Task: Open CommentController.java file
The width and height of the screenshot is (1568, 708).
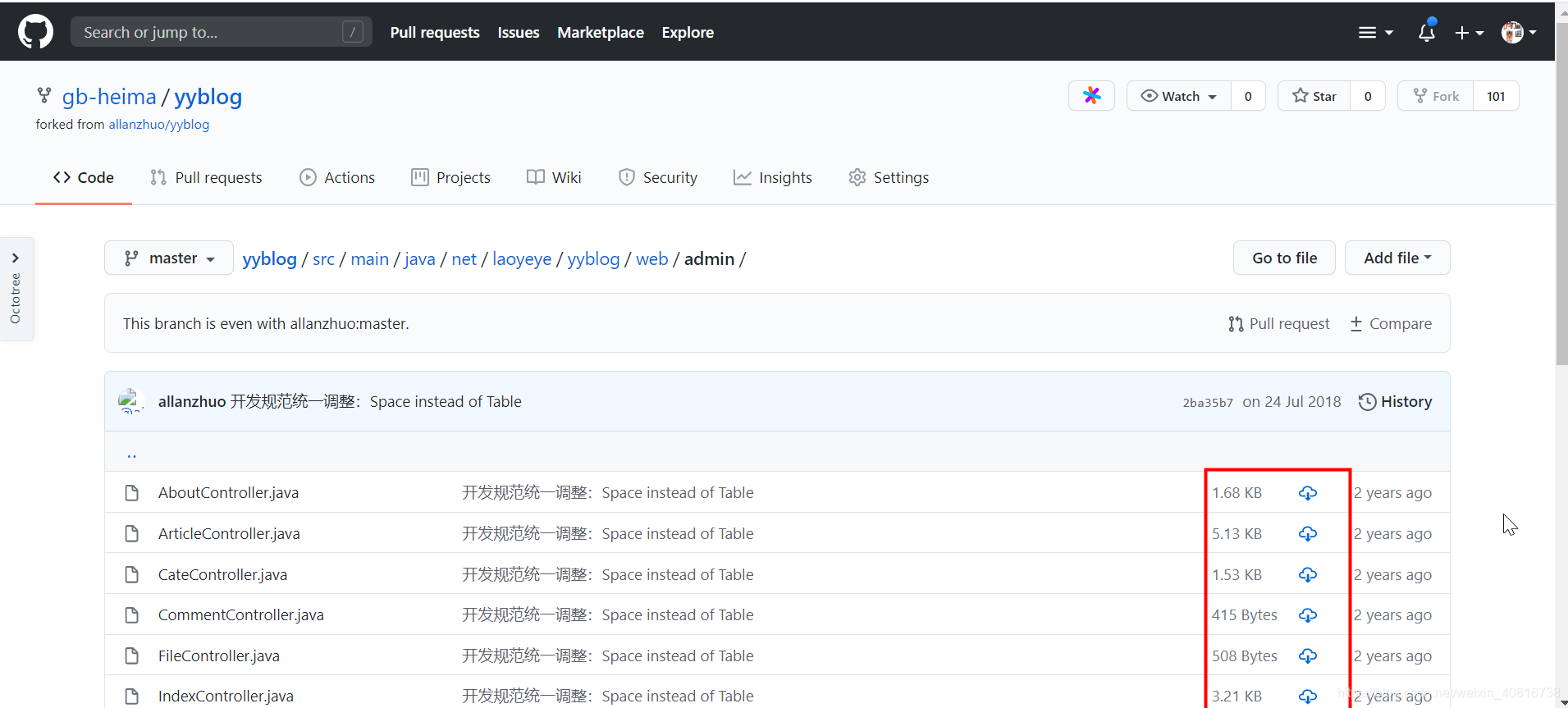Action: [241, 615]
